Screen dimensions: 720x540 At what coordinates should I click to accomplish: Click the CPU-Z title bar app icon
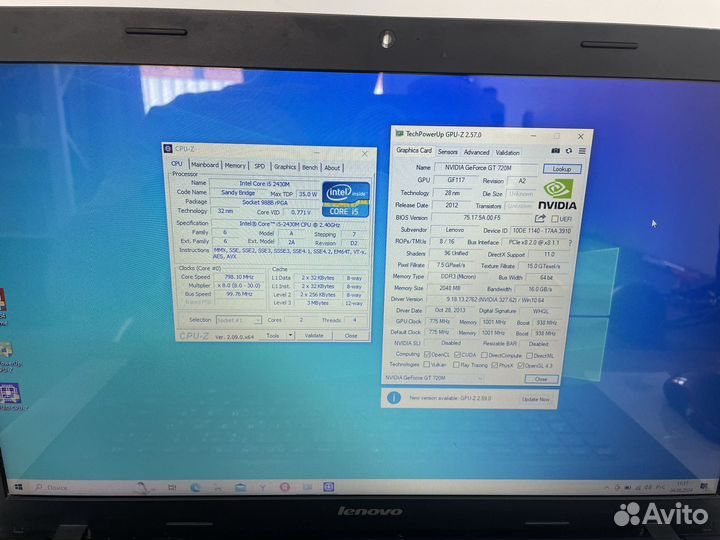click(168, 148)
